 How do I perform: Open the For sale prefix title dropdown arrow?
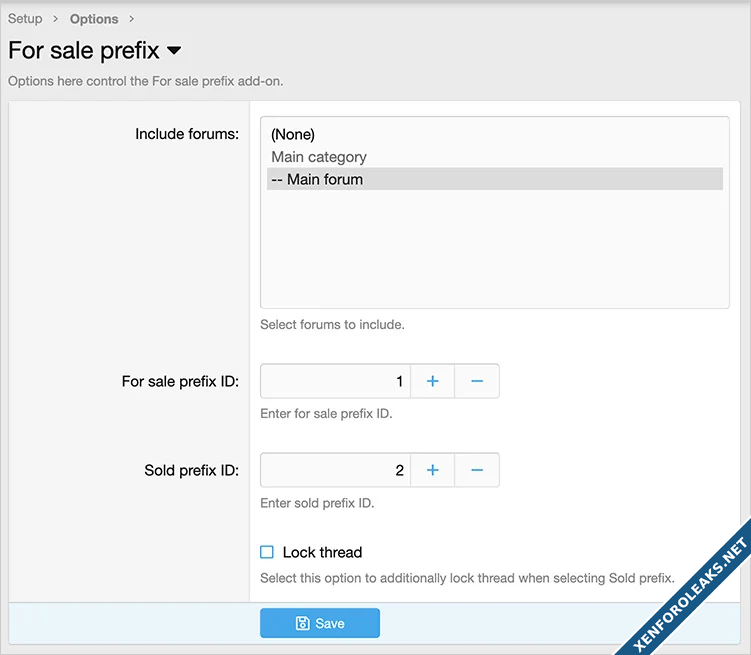coord(174,50)
